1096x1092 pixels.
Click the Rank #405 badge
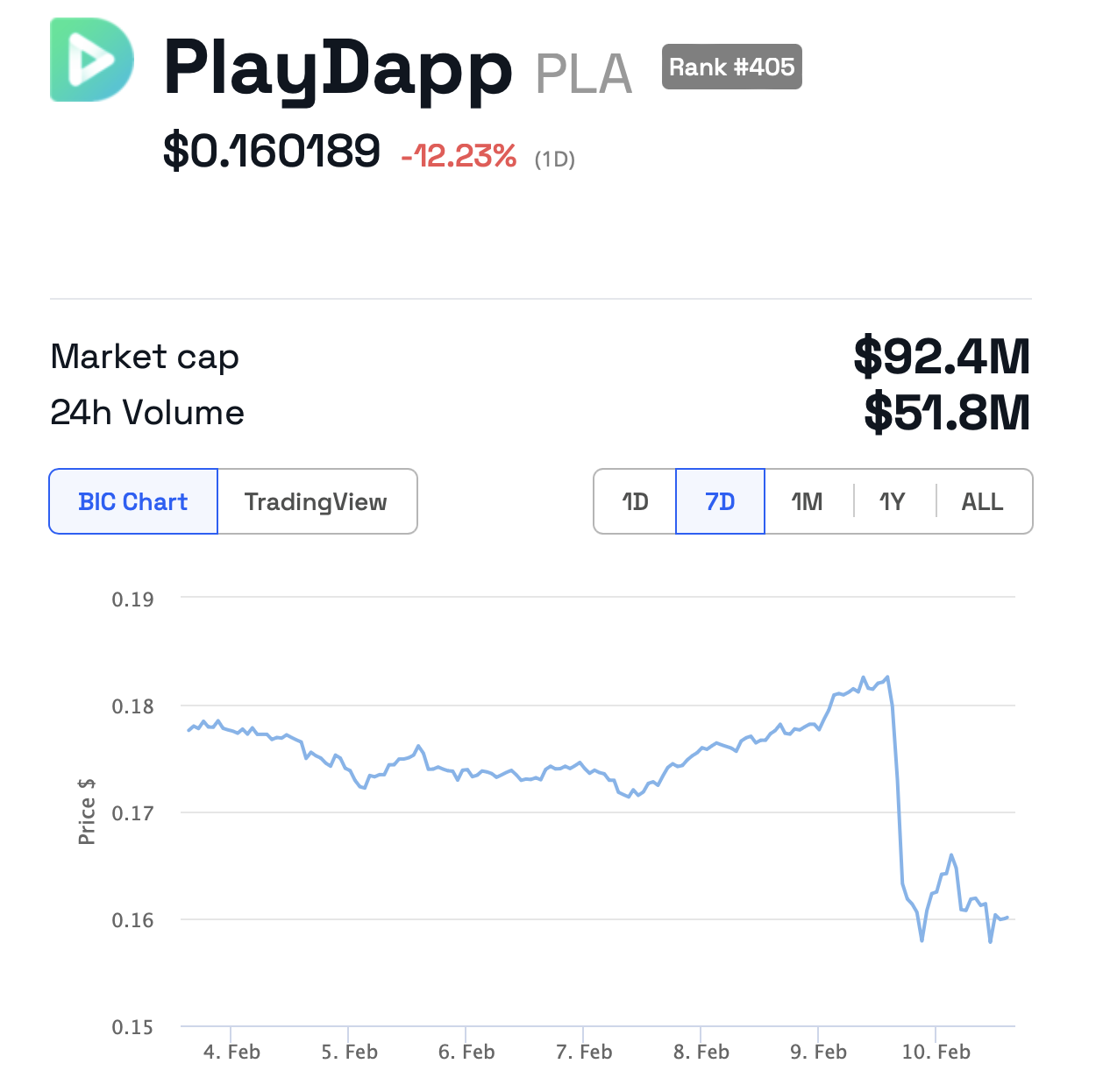tap(731, 67)
